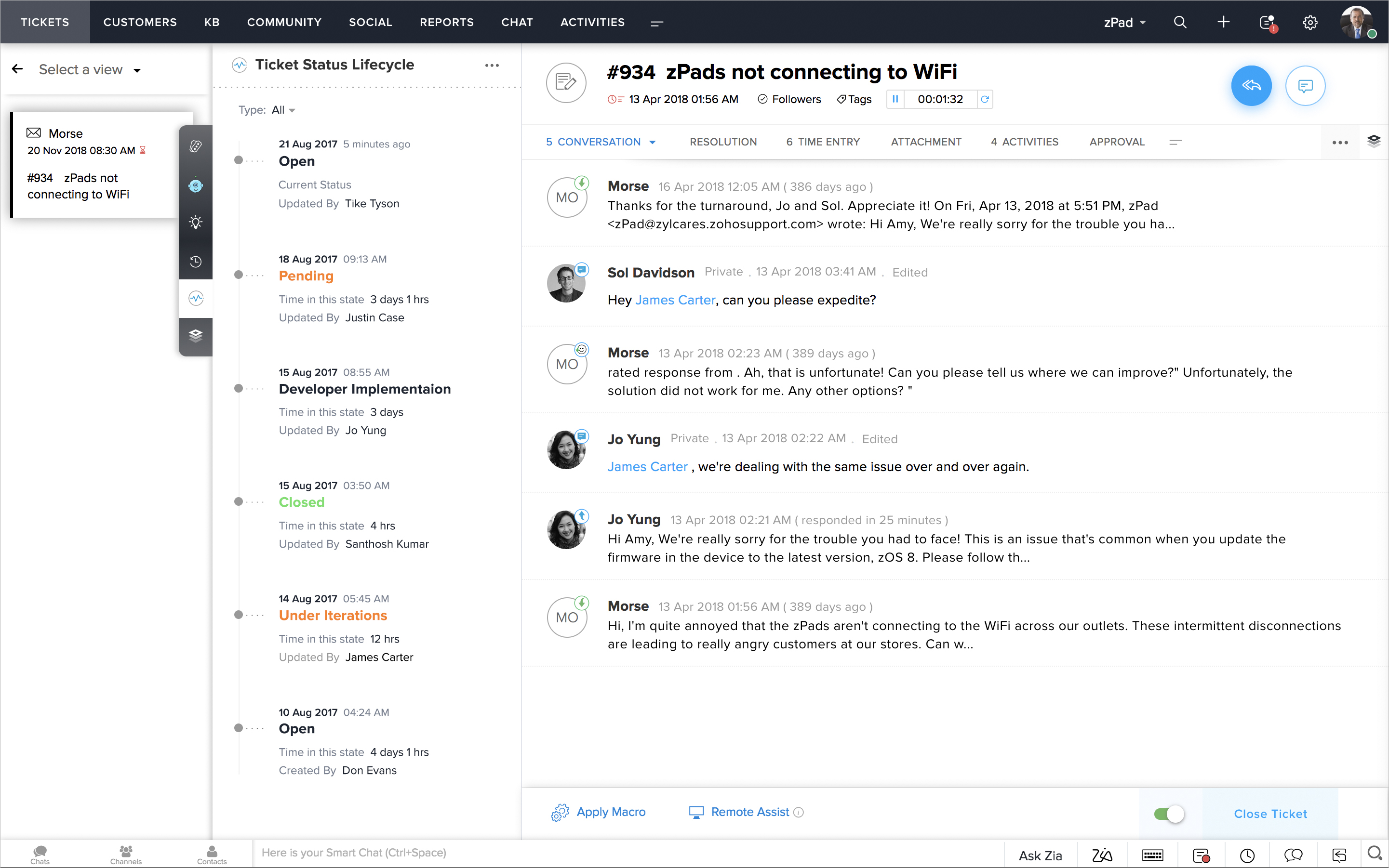The width and height of the screenshot is (1389, 868).
Task: Reset the ticket timer refresh icon
Action: coord(985,99)
